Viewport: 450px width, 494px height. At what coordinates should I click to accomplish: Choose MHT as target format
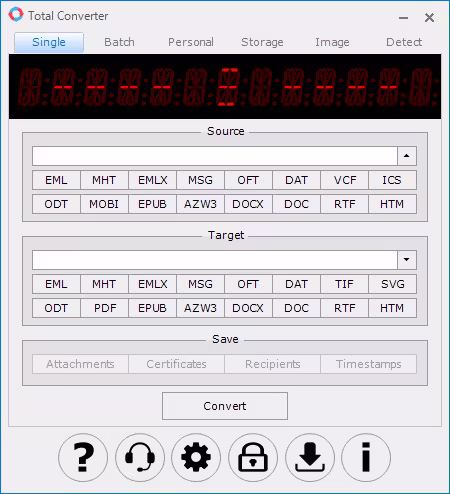[x=104, y=284]
